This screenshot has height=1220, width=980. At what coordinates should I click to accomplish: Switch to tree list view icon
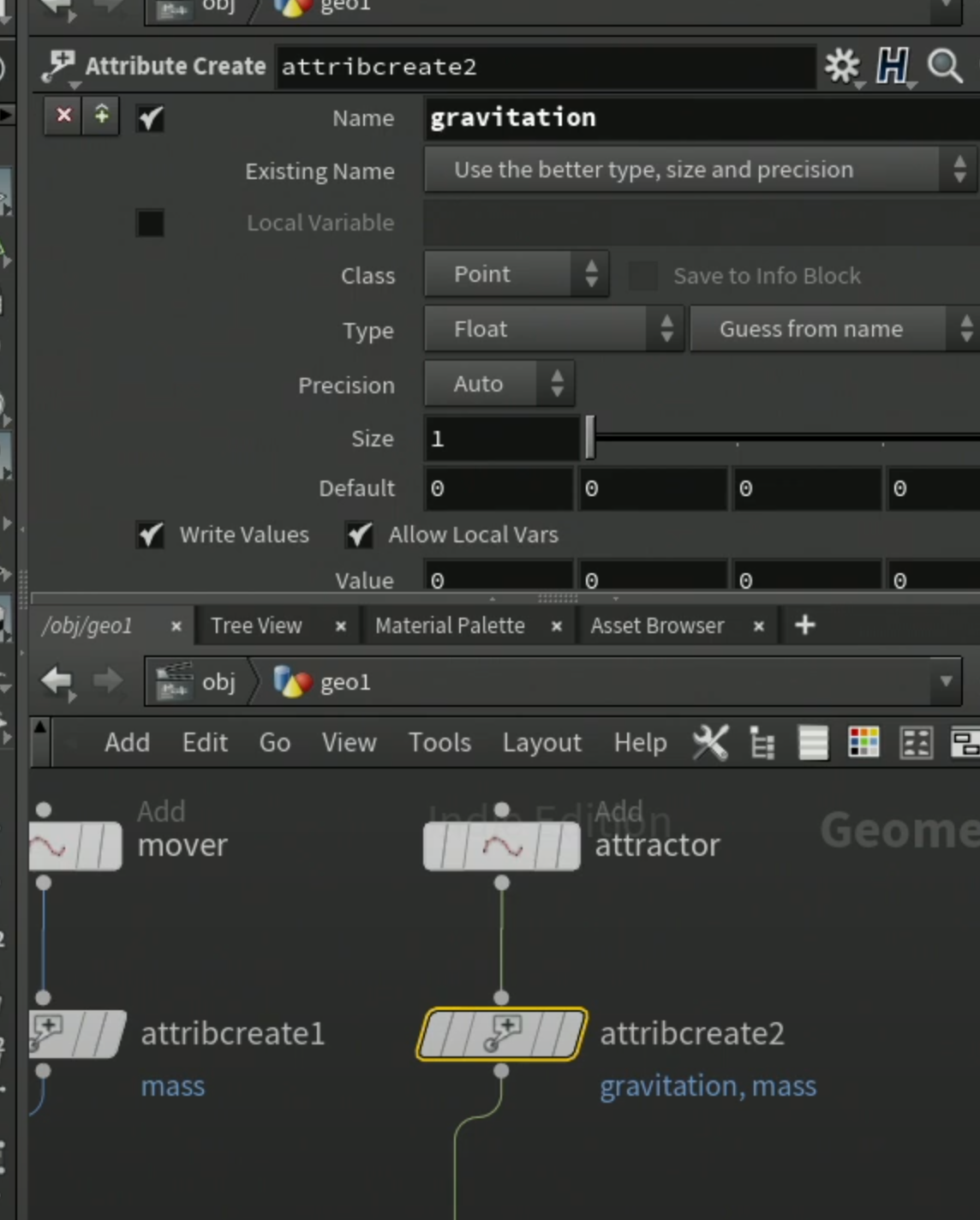[762, 743]
